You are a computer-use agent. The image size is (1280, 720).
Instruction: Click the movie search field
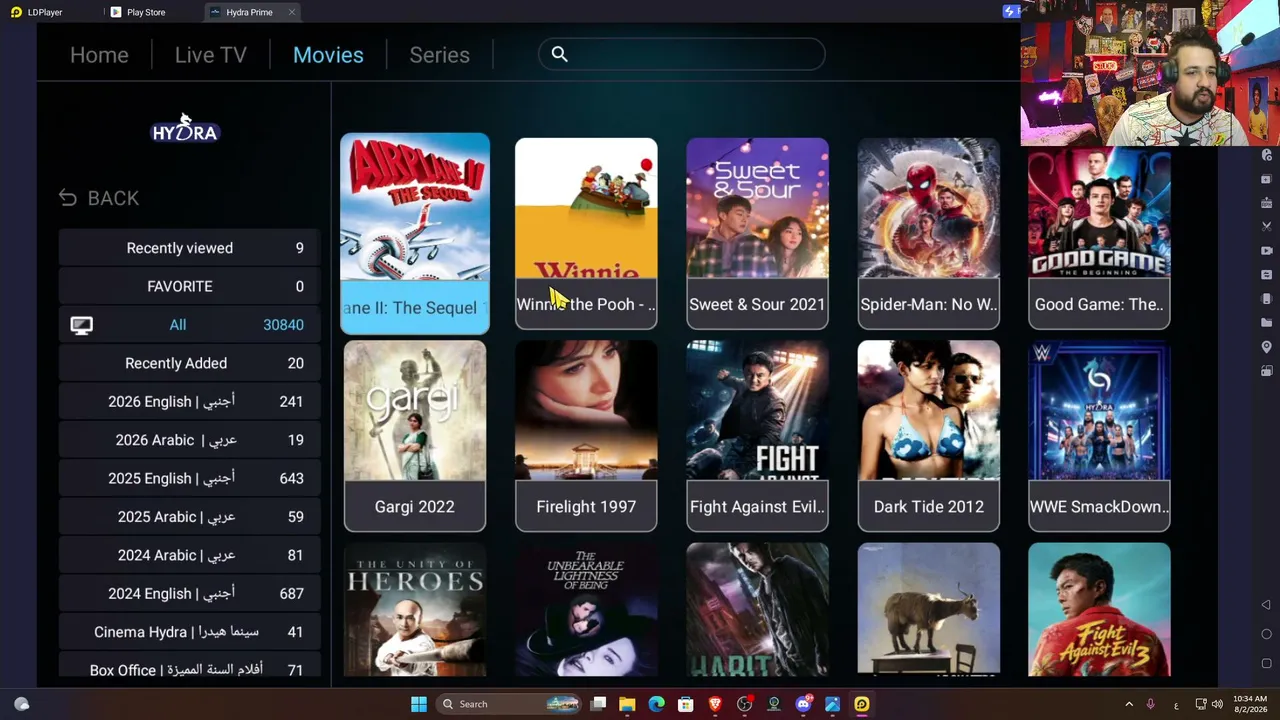tap(682, 54)
